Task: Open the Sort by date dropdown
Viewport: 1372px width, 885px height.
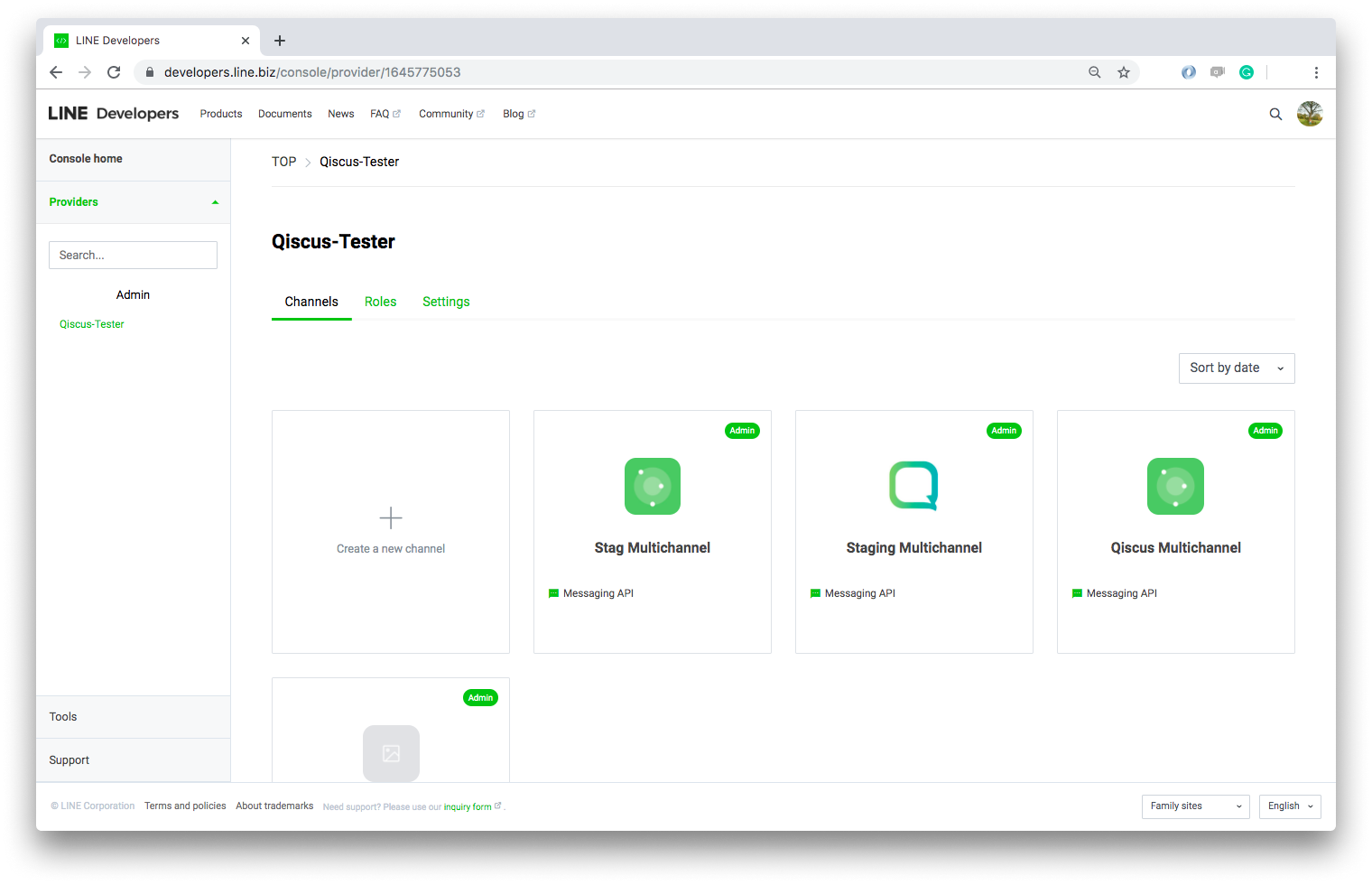Action: coord(1237,368)
